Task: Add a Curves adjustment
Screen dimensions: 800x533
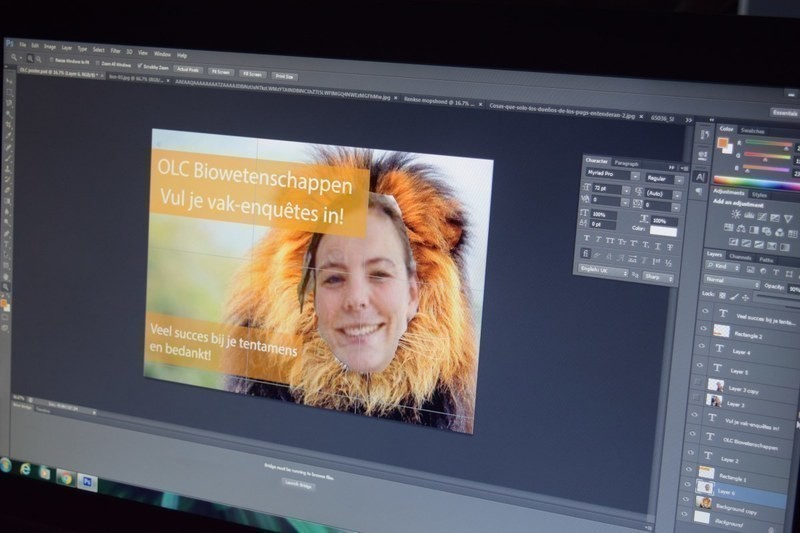Action: pos(762,217)
